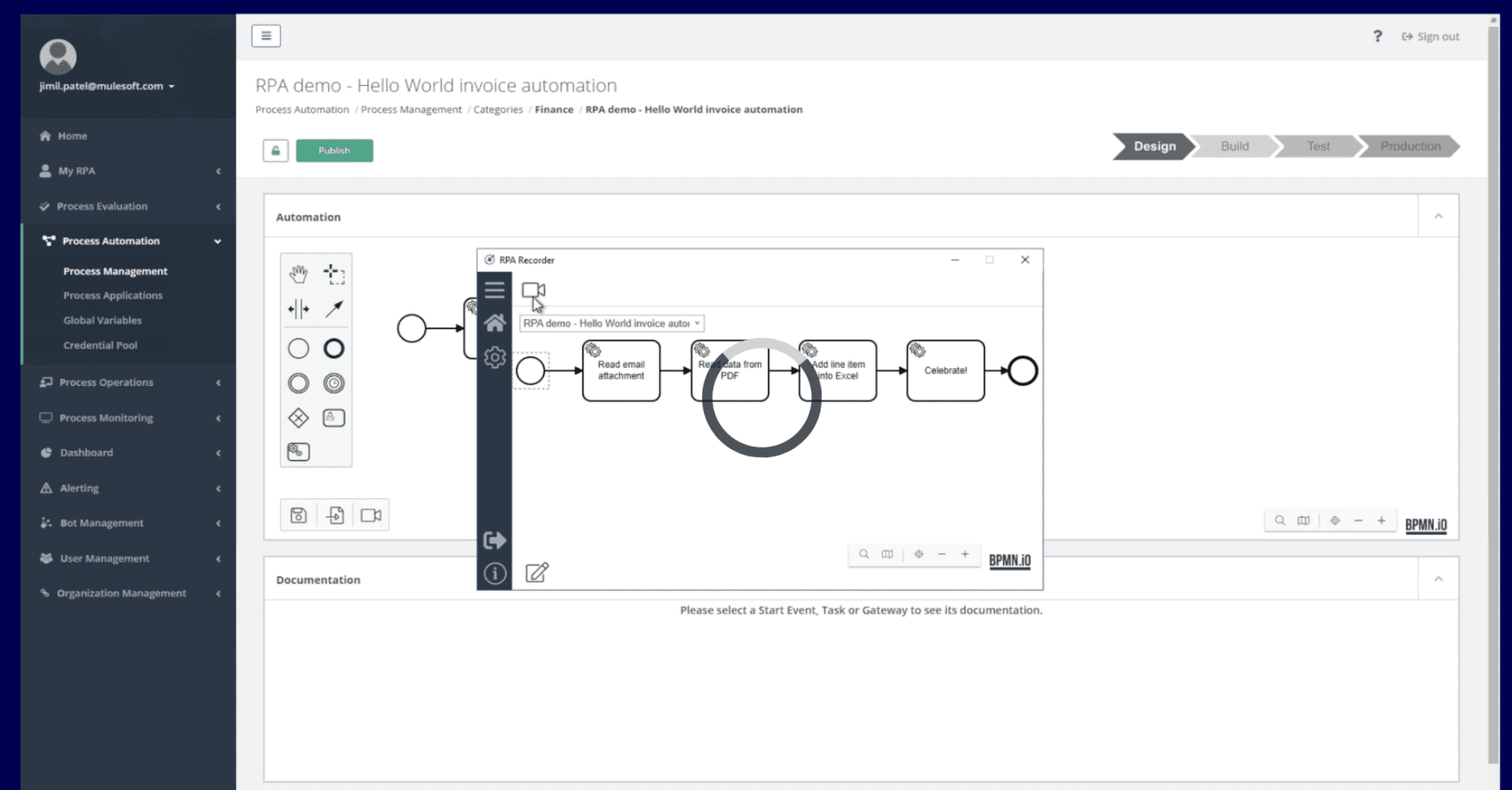Toggle the minimap in RPA Recorder zoom bar
1512x790 pixels.
coord(888,554)
